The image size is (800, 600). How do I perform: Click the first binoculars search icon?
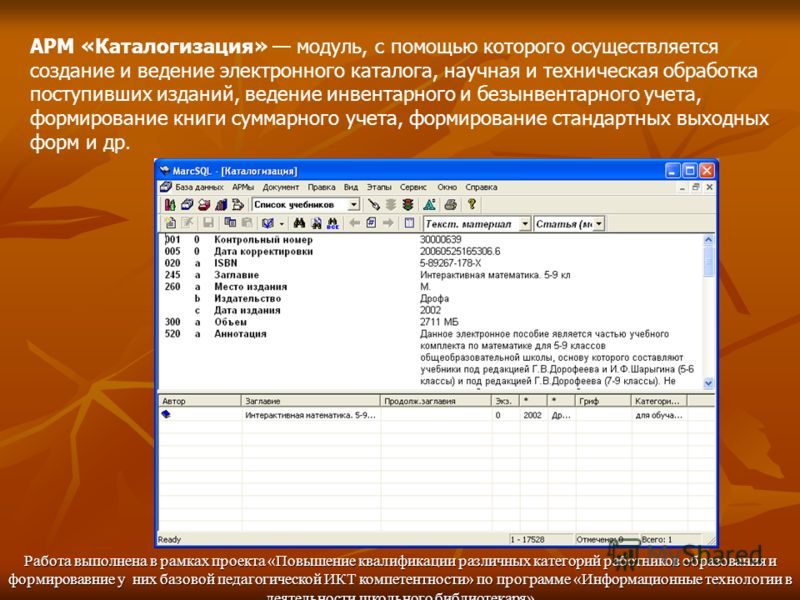299,223
